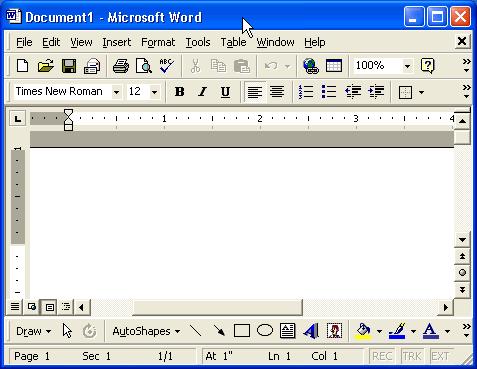This screenshot has height=369, width=477.
Task: Click the REC status bar indicator
Action: (382, 356)
